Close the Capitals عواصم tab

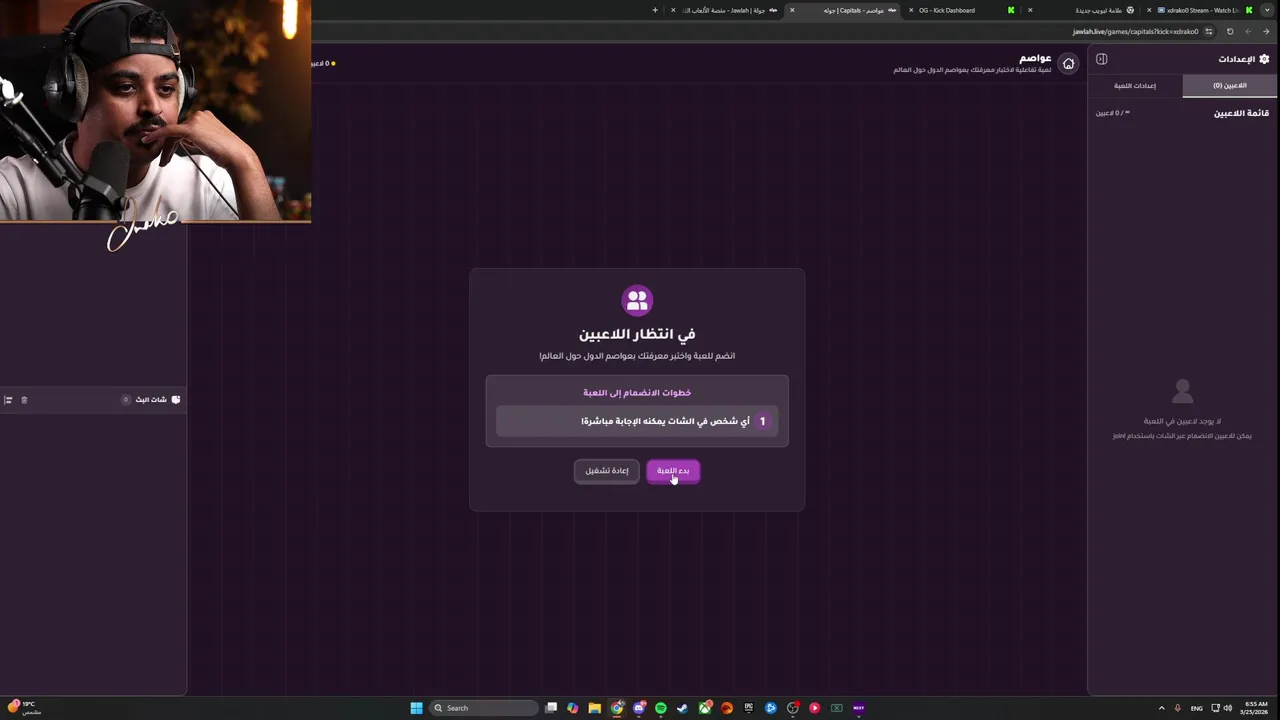792,10
